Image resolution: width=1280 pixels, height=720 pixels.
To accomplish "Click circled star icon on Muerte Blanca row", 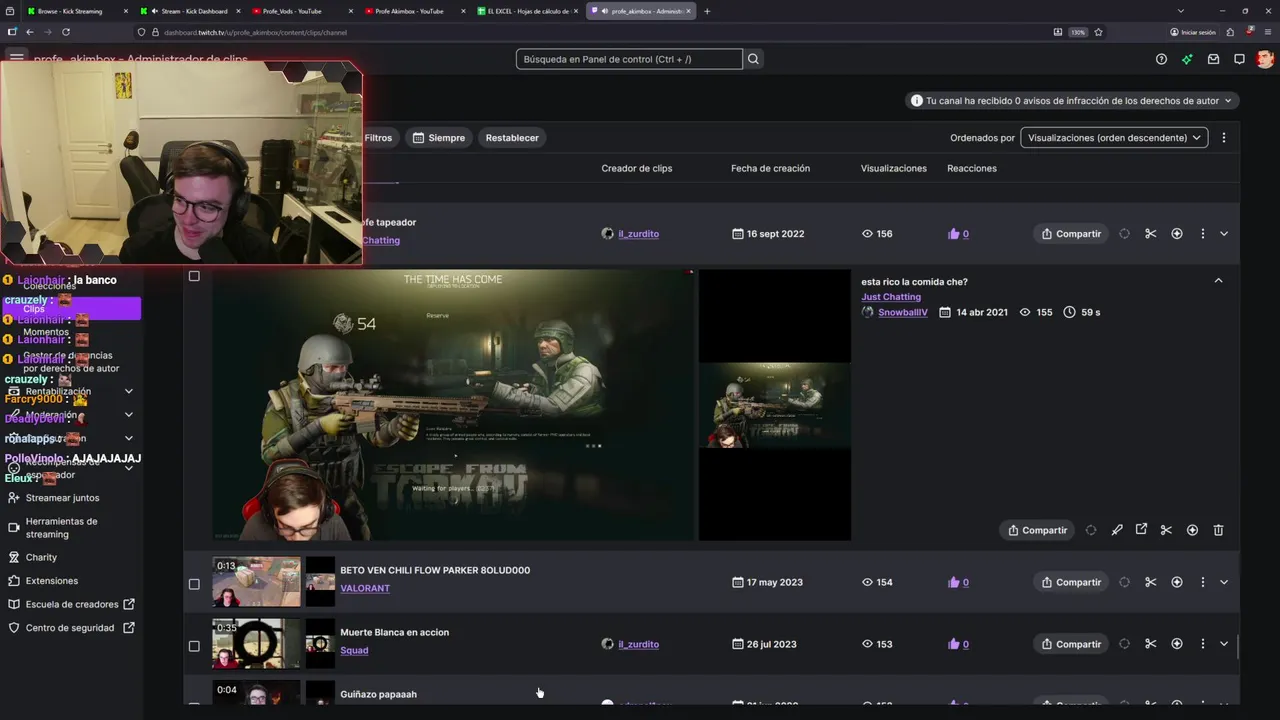I will tap(1176, 644).
